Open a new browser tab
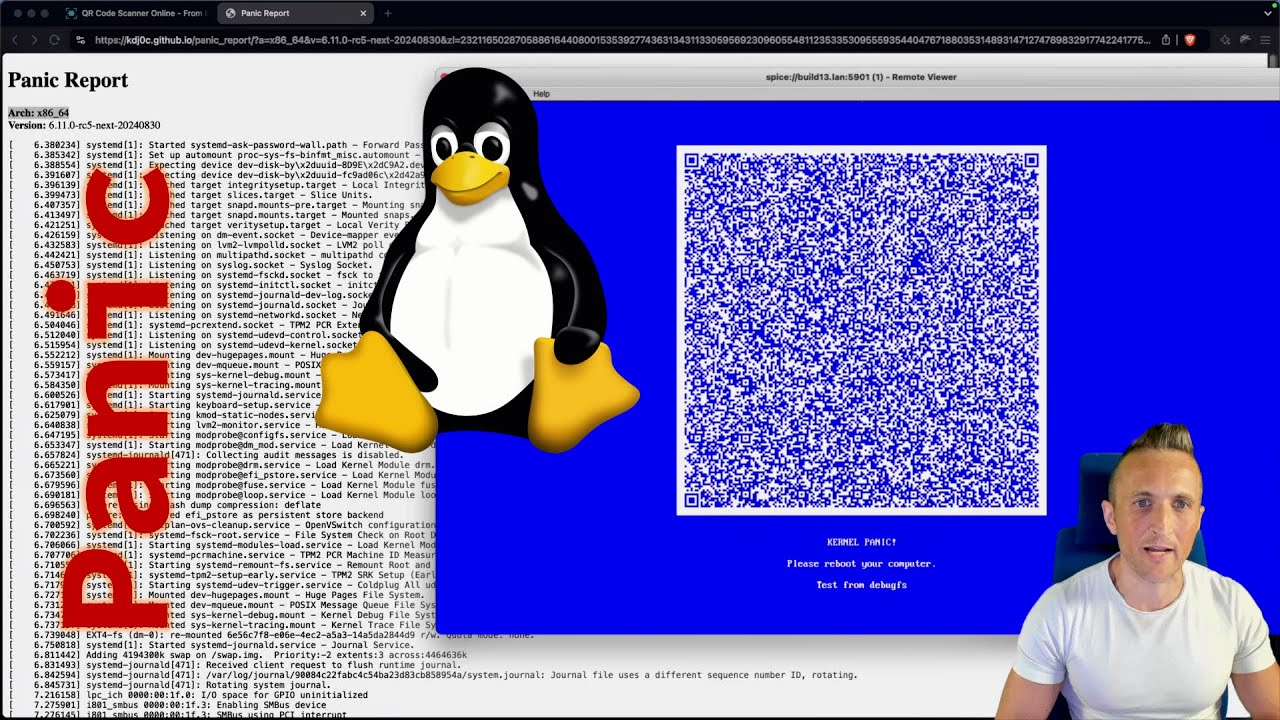 click(x=388, y=13)
